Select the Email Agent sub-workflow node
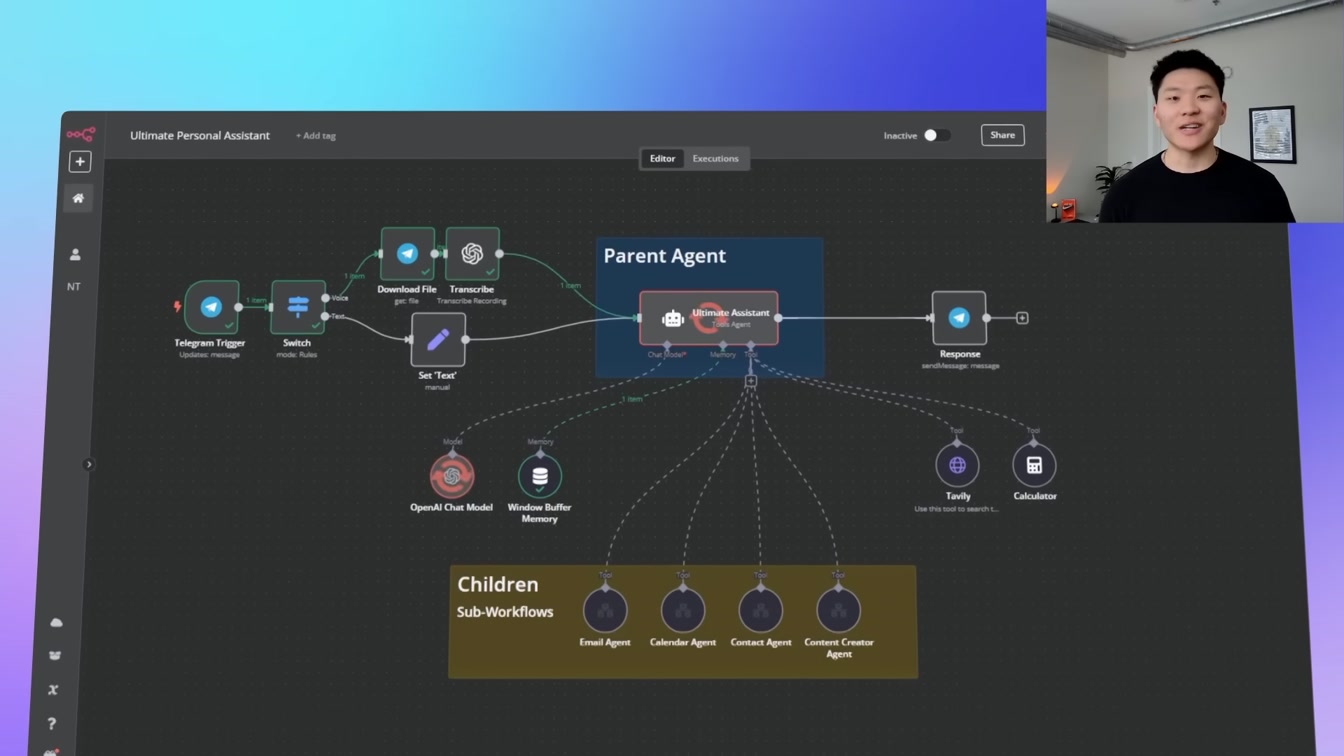This screenshot has width=1344, height=756. tap(605, 610)
